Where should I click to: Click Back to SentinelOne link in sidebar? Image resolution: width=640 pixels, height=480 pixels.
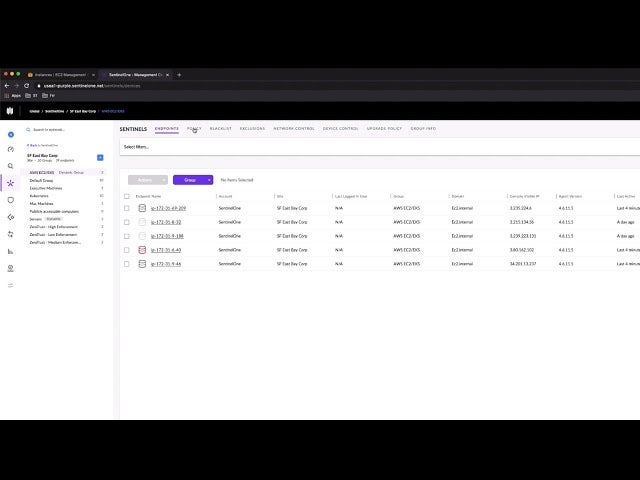click(x=47, y=146)
